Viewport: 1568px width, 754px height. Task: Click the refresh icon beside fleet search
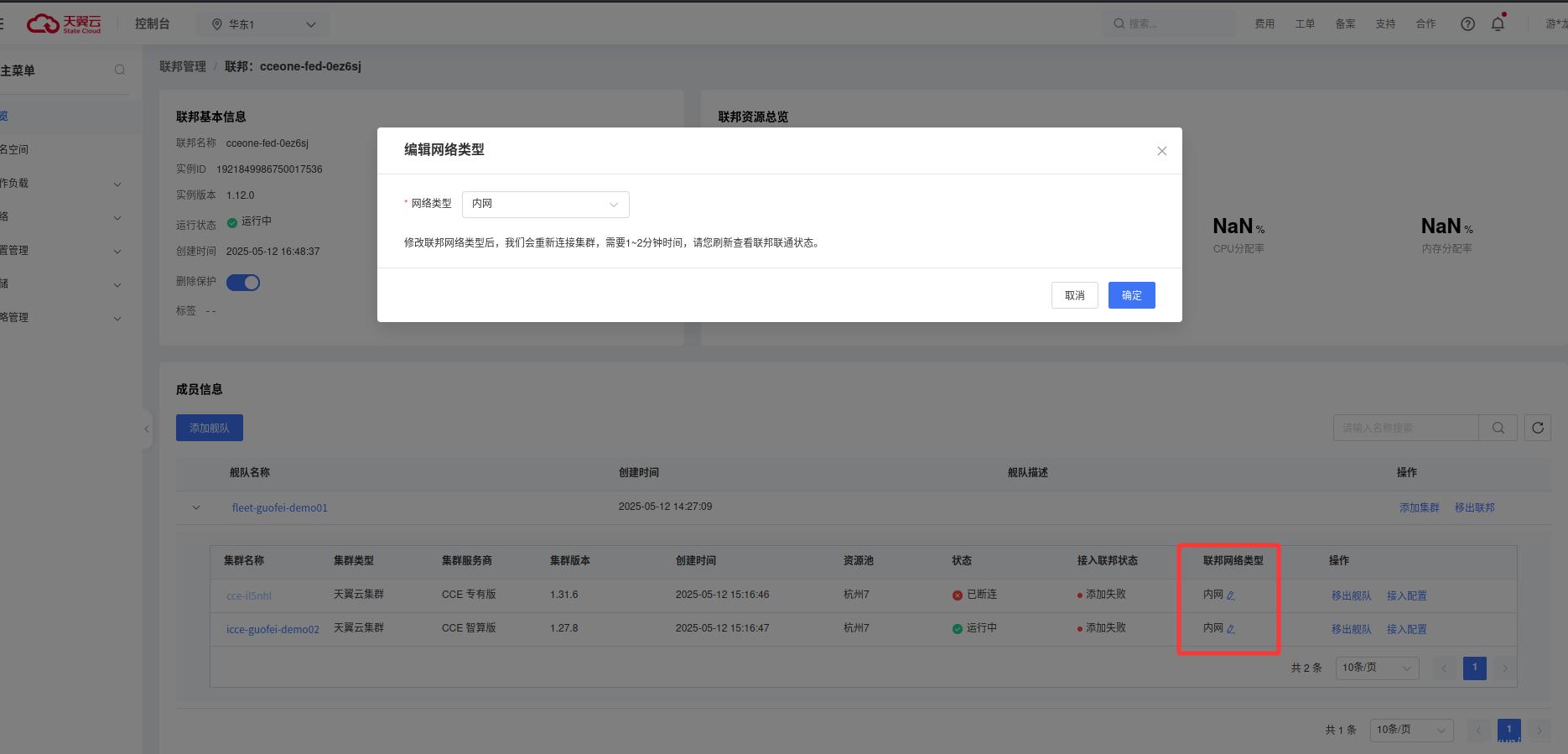click(1537, 428)
